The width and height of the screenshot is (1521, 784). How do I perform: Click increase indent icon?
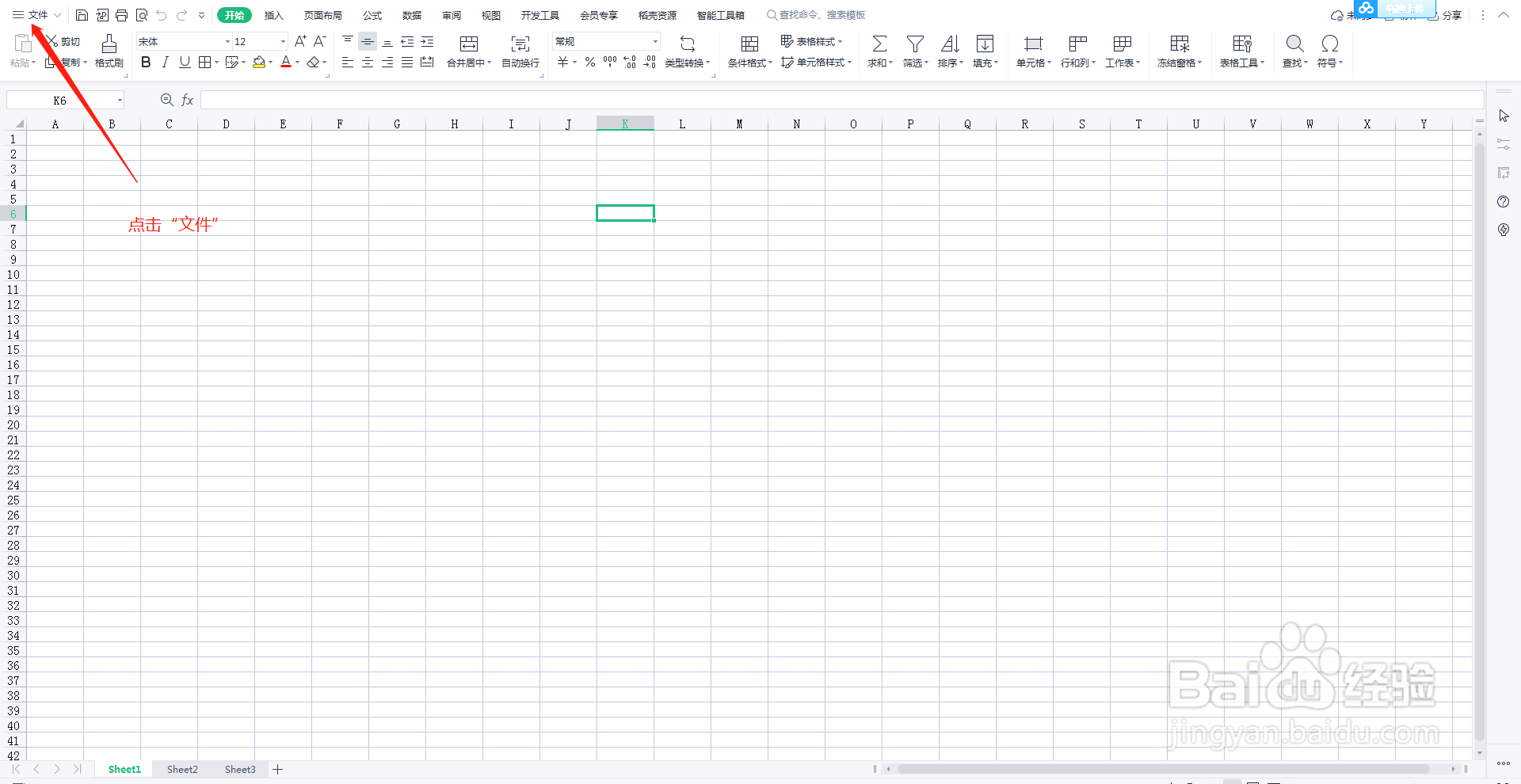coord(427,41)
